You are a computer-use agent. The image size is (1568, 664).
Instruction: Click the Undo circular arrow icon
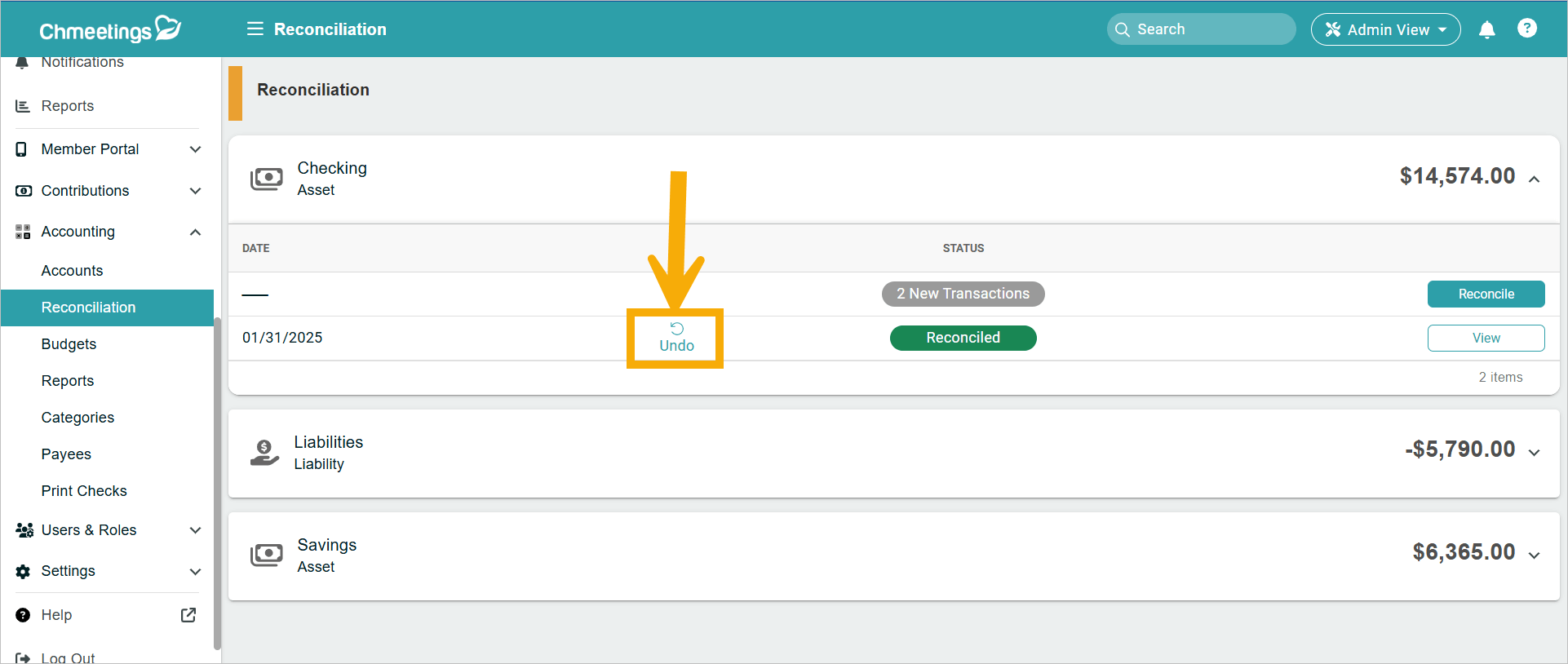point(677,329)
